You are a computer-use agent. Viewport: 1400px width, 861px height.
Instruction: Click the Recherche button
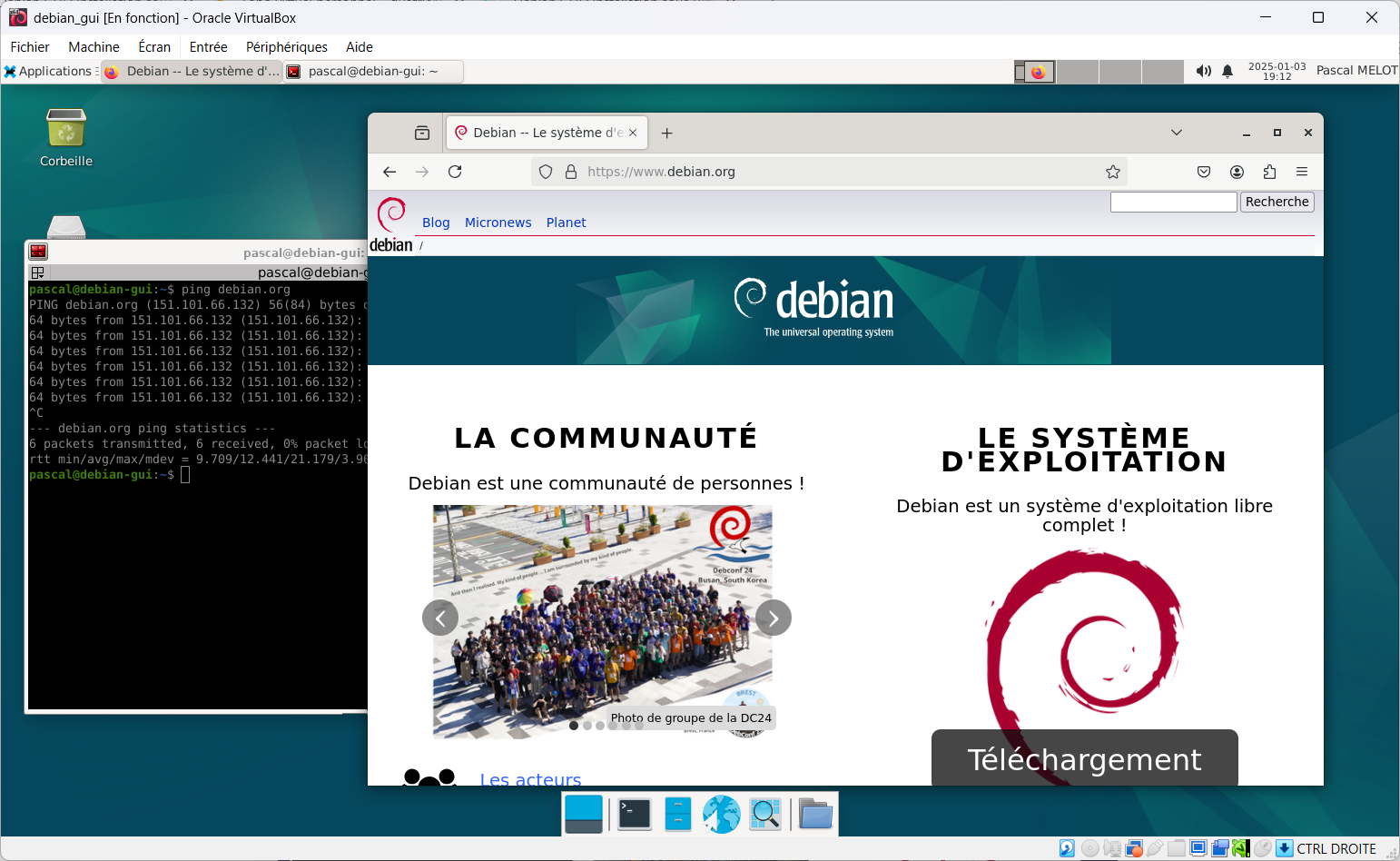tap(1277, 202)
